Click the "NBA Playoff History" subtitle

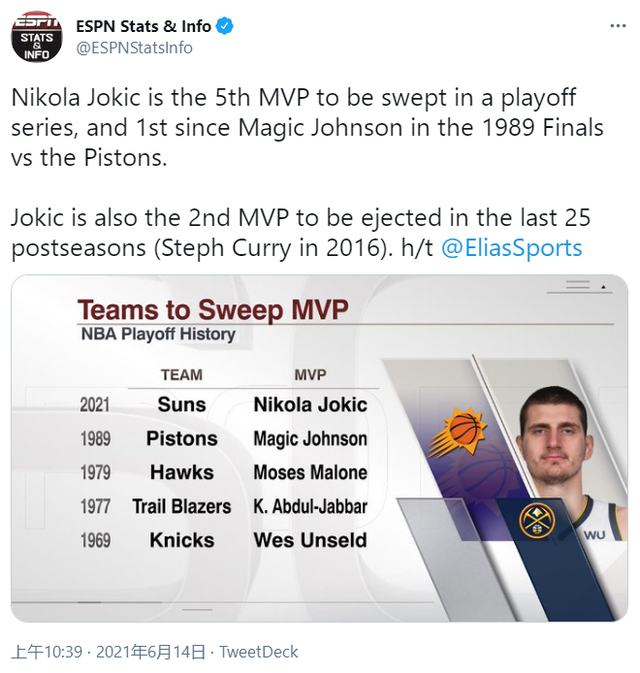point(158,335)
